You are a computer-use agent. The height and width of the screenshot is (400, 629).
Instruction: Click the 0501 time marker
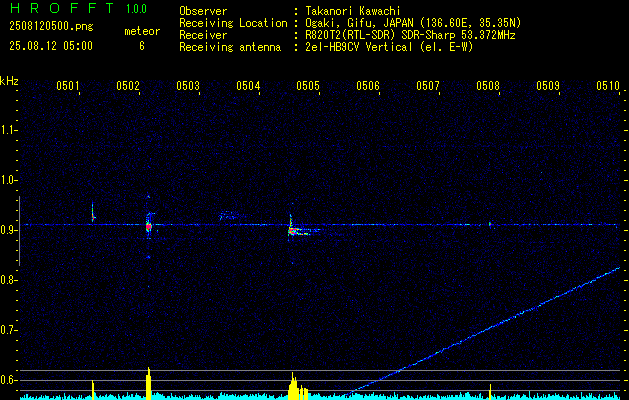[x=67, y=85]
